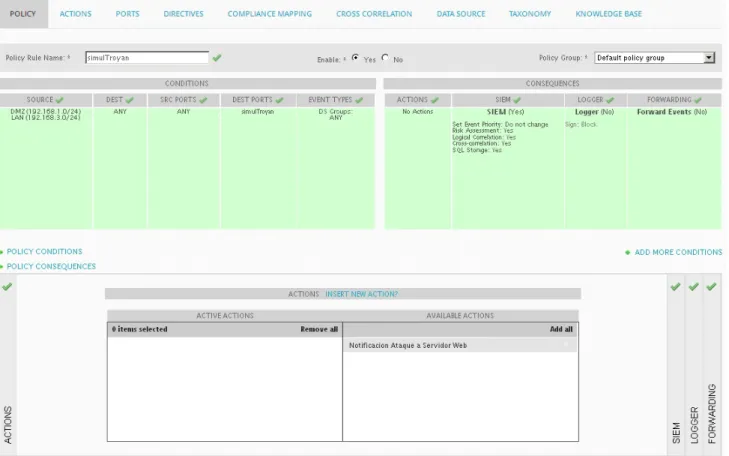Viewport: 729px width, 456px height.
Task: Select the Enable Yes radio button
Action: (x=355, y=58)
